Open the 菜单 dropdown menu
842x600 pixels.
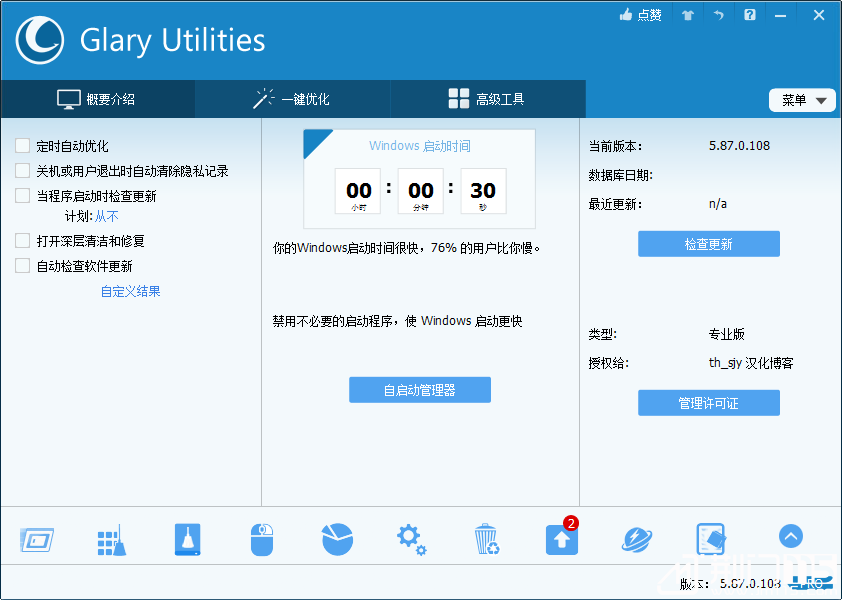(x=802, y=100)
